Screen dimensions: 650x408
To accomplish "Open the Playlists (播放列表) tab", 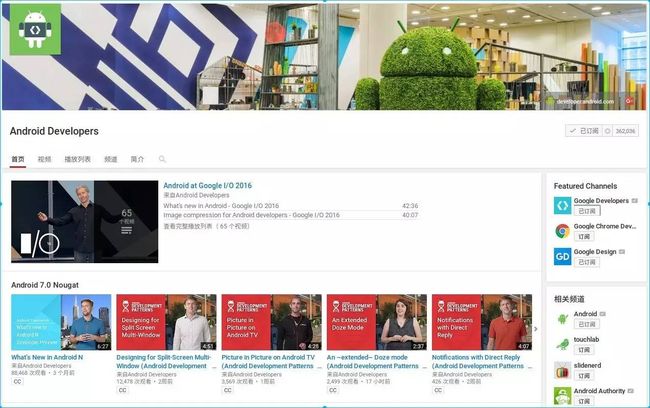I will point(78,159).
